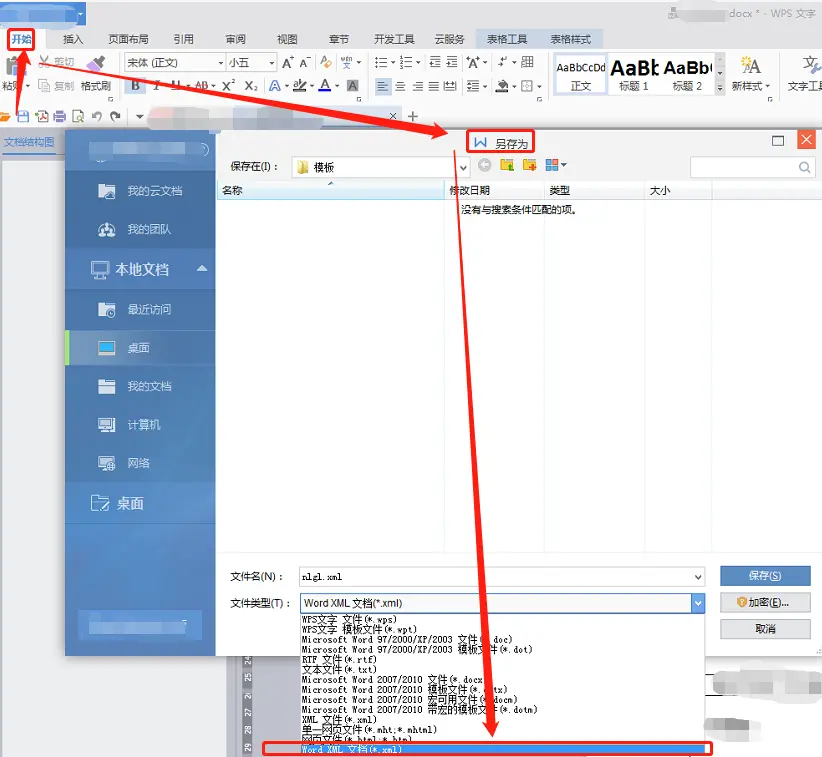The image size is (822, 757).
Task: Open the font size dropdown
Action: pos(272,63)
